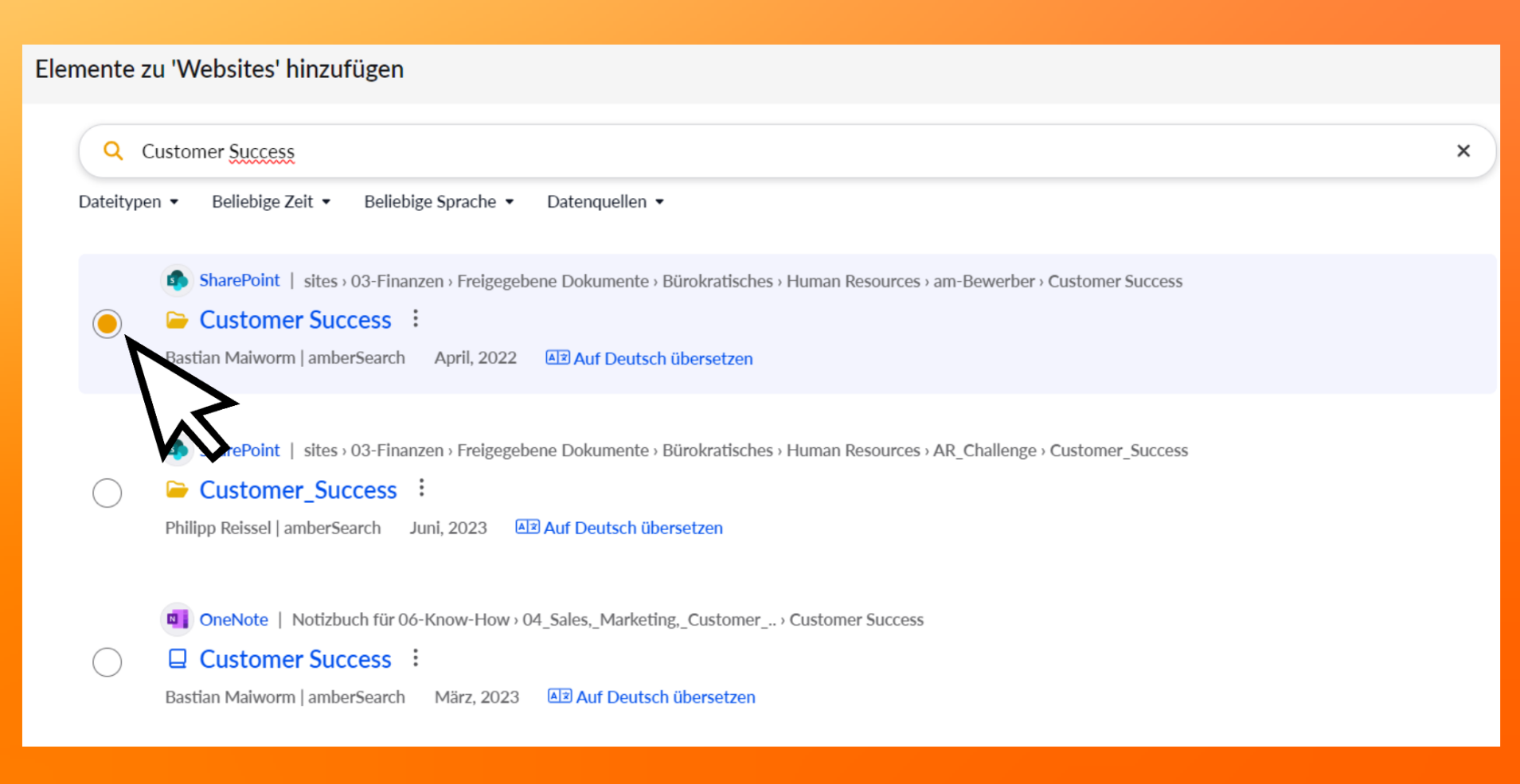Click the date März, 2023

[x=477, y=697]
